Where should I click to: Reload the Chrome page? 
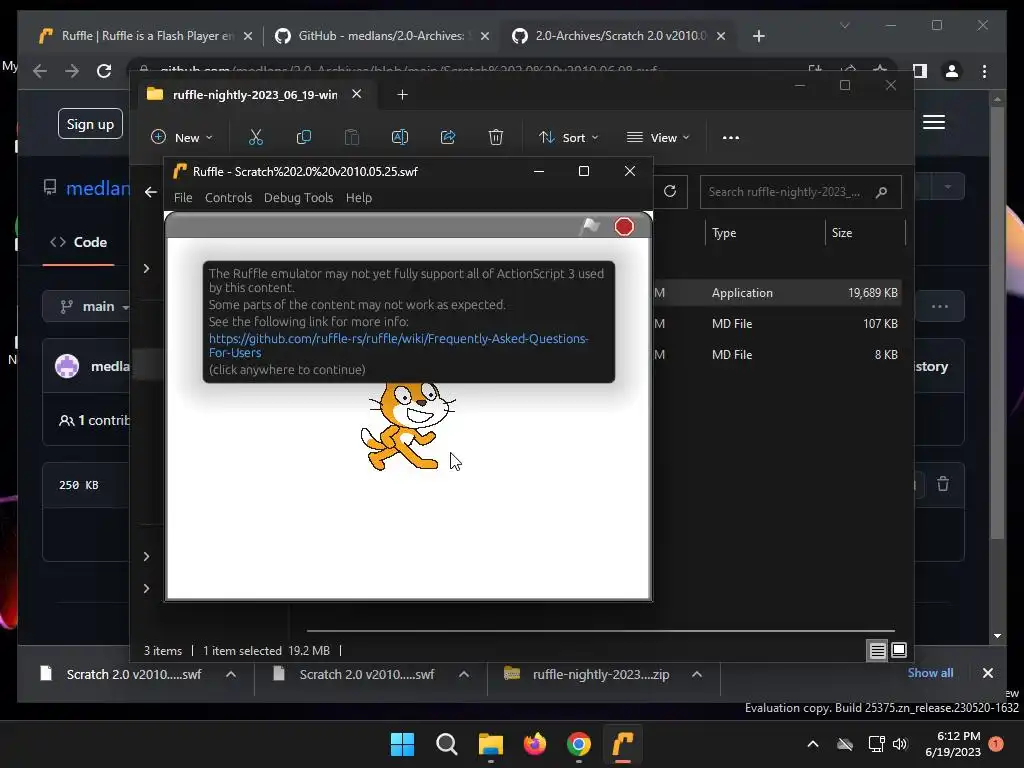104,71
